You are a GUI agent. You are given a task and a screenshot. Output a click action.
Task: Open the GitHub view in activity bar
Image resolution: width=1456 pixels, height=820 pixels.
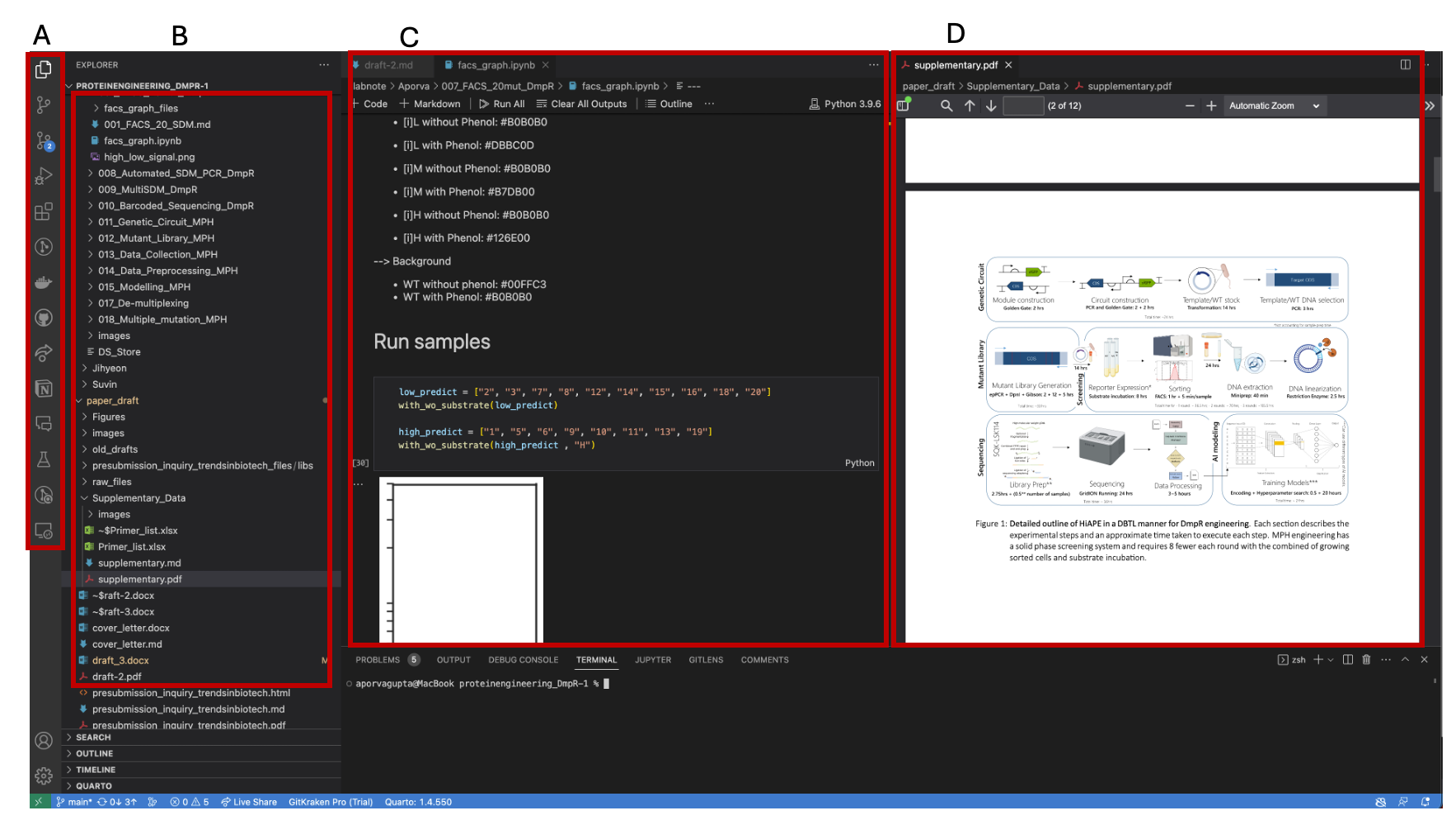pyautogui.click(x=44, y=318)
